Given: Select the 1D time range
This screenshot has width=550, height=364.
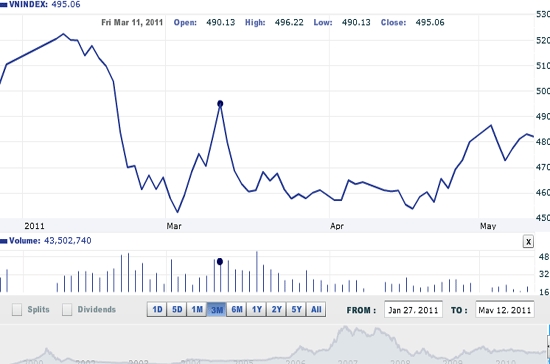Looking at the screenshot, I should [x=157, y=309].
